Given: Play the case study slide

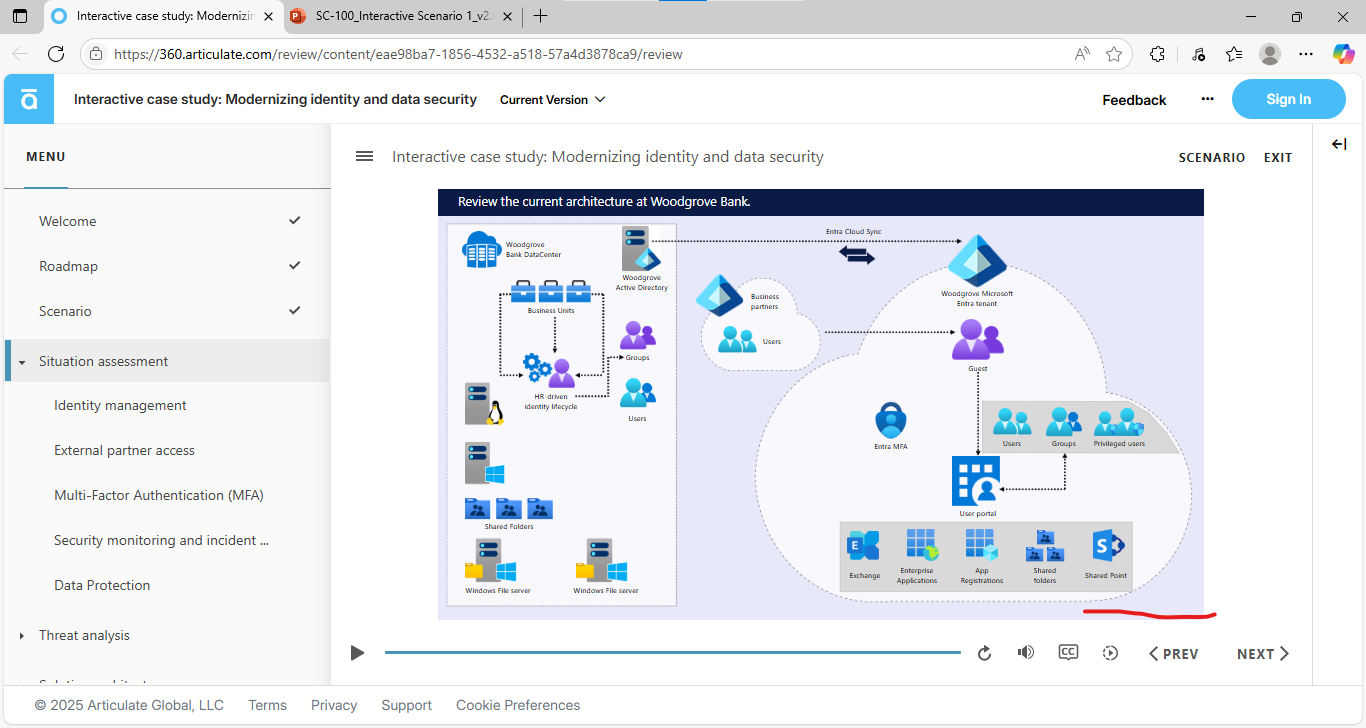Looking at the screenshot, I should [357, 653].
